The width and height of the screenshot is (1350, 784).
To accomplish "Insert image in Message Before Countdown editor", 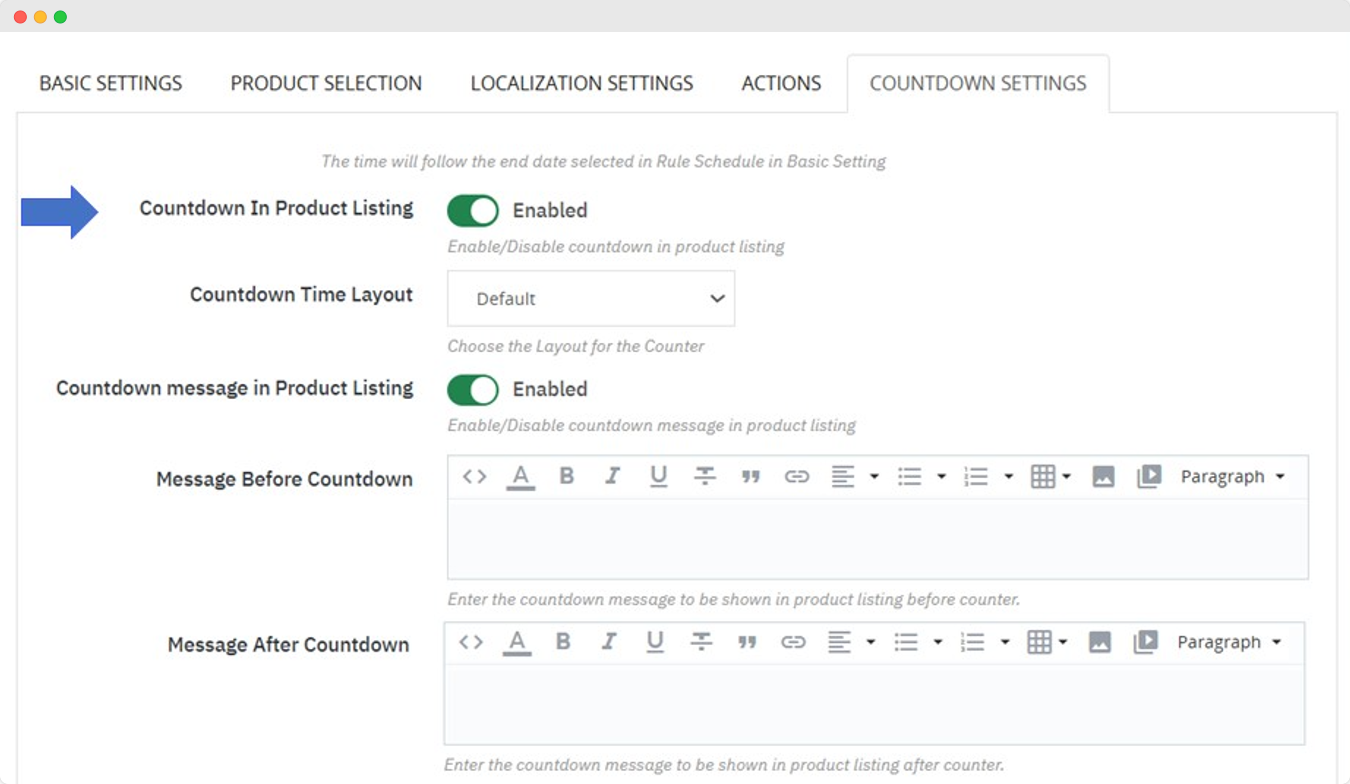I will 1103,477.
